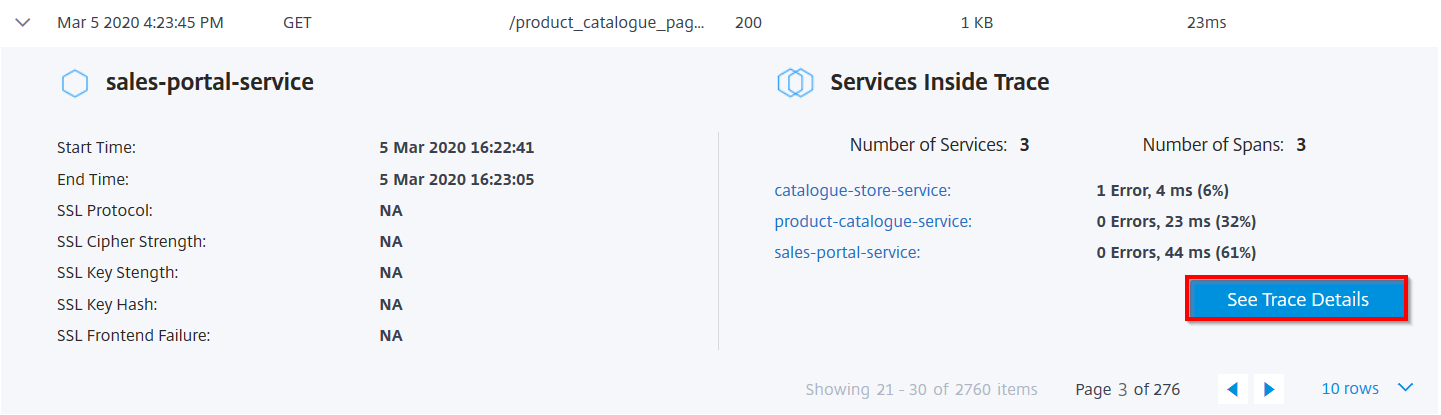Screen dimensions: 1441x415
Task: Click the Services Inside Trace icon
Action: tap(794, 83)
